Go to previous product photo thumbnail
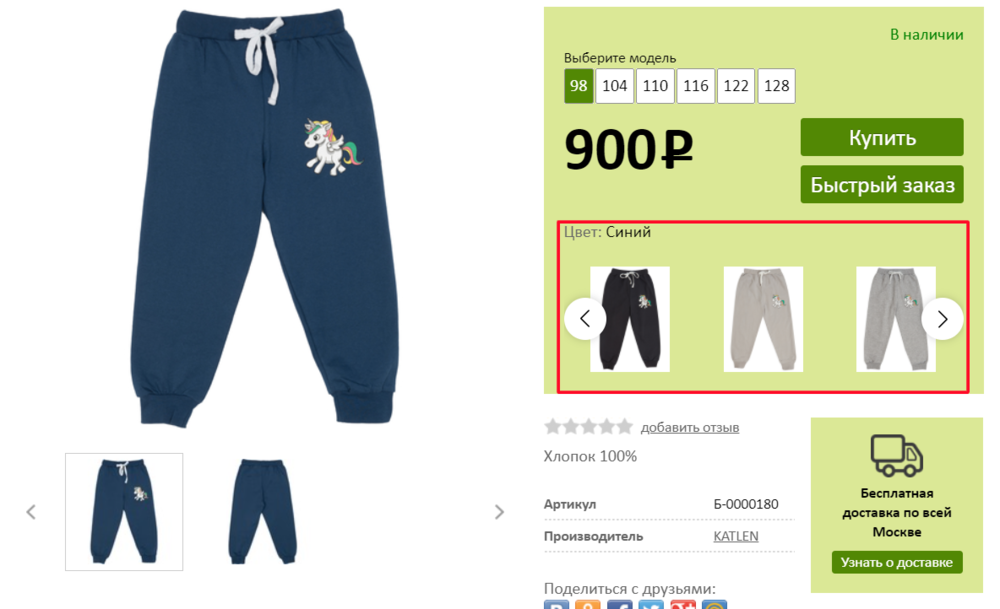The height and width of the screenshot is (609, 1000). [x=31, y=512]
